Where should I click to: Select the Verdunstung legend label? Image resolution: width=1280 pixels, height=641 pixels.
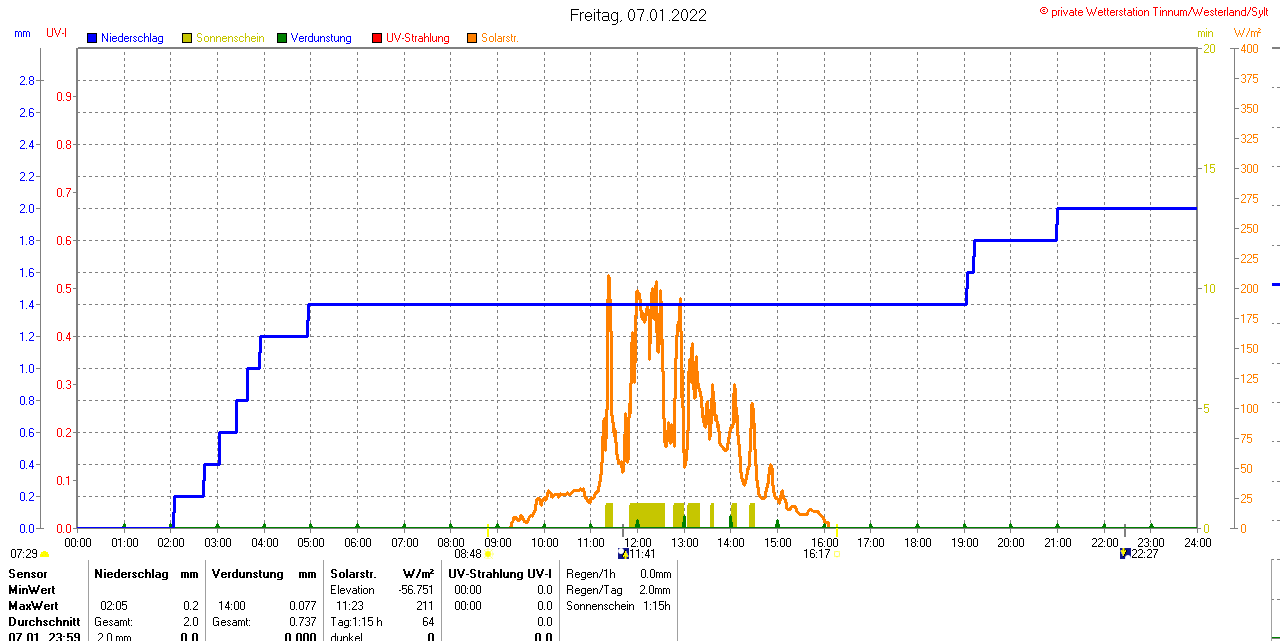pos(321,38)
